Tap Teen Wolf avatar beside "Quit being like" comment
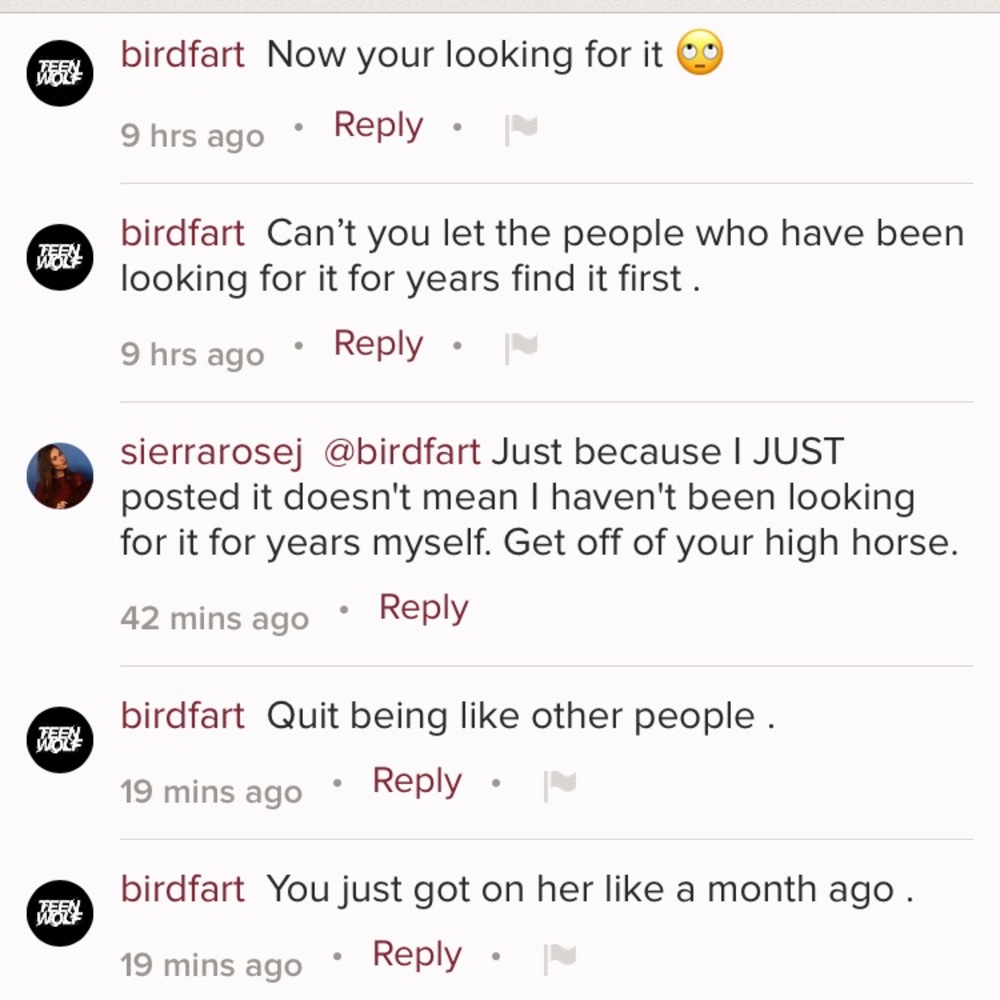This screenshot has height=1000, width=1000. pos(59,739)
